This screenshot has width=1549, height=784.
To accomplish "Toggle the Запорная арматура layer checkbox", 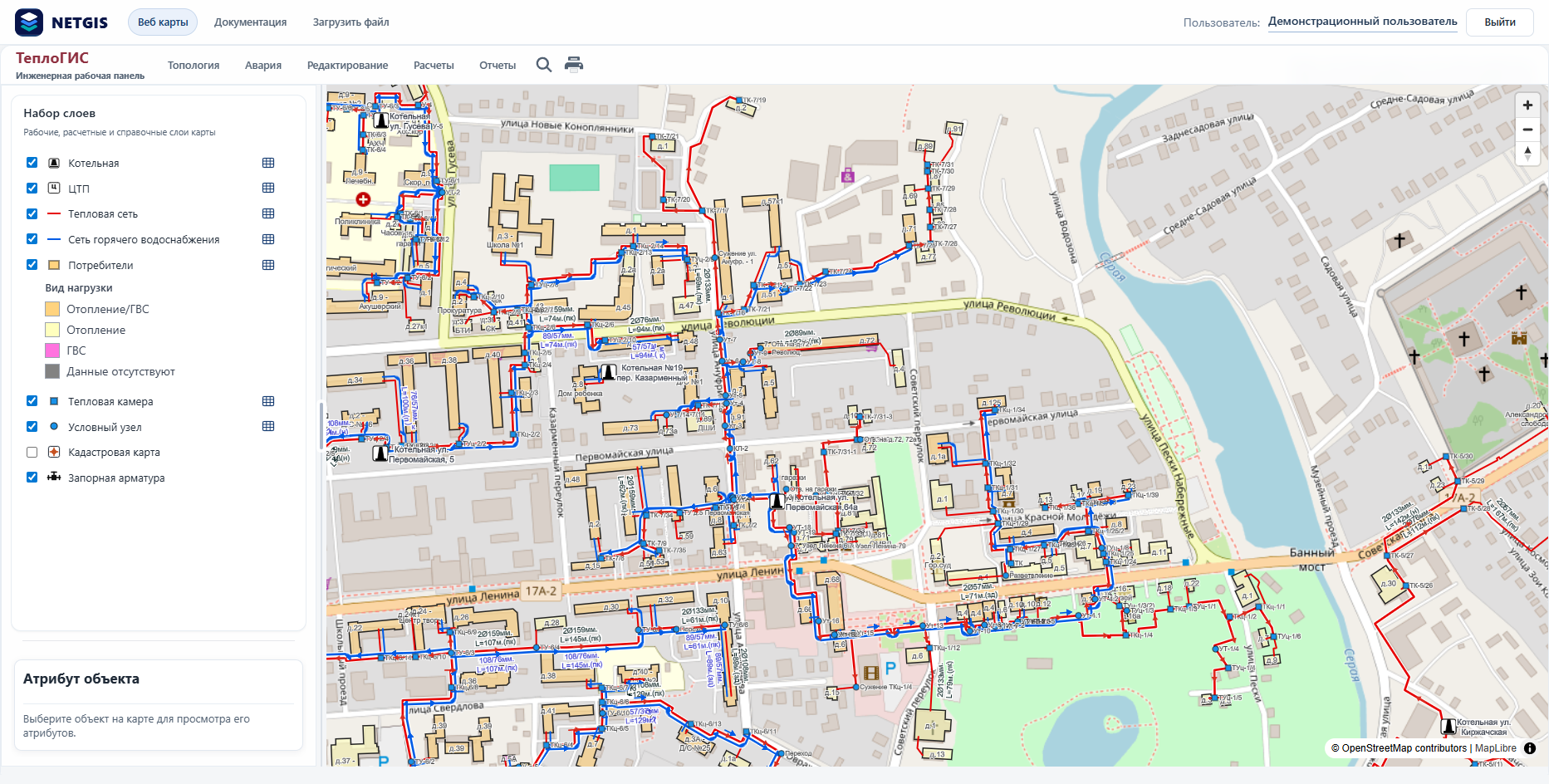I will [32, 478].
